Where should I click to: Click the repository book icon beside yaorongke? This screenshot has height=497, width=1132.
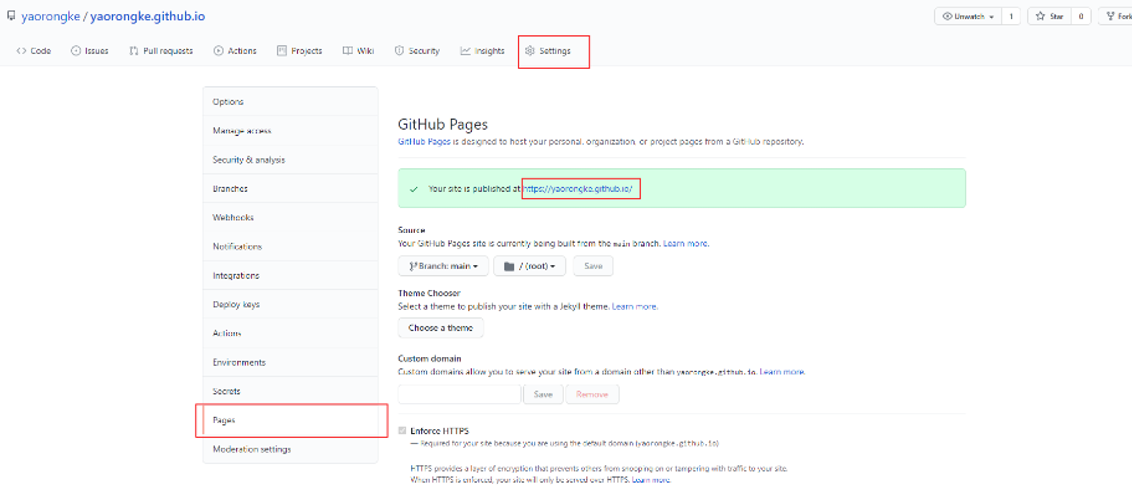tap(11, 16)
